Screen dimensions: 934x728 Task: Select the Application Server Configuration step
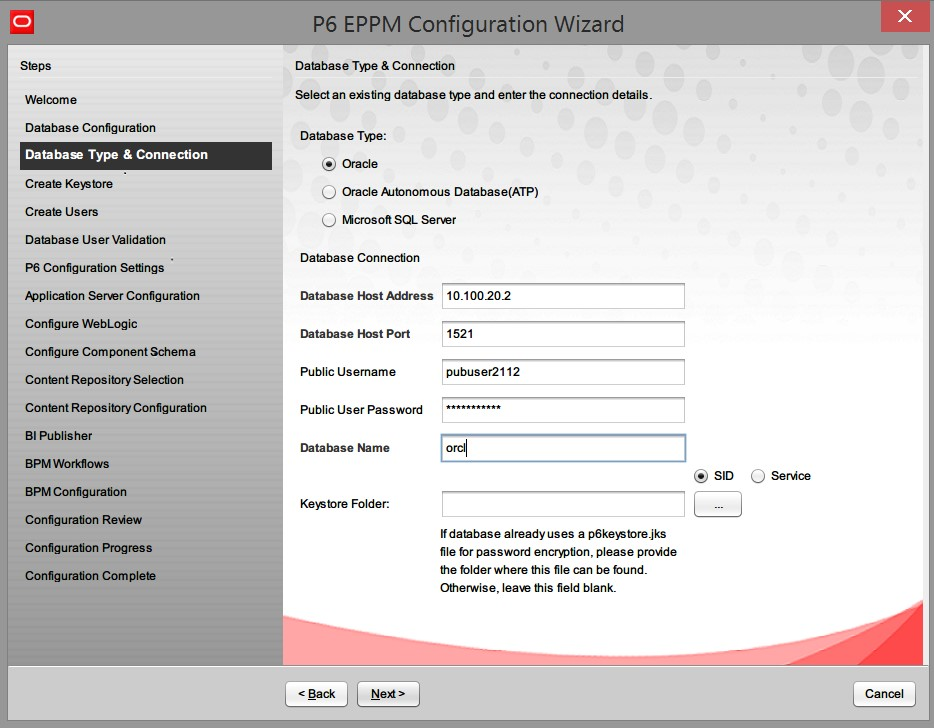(112, 295)
